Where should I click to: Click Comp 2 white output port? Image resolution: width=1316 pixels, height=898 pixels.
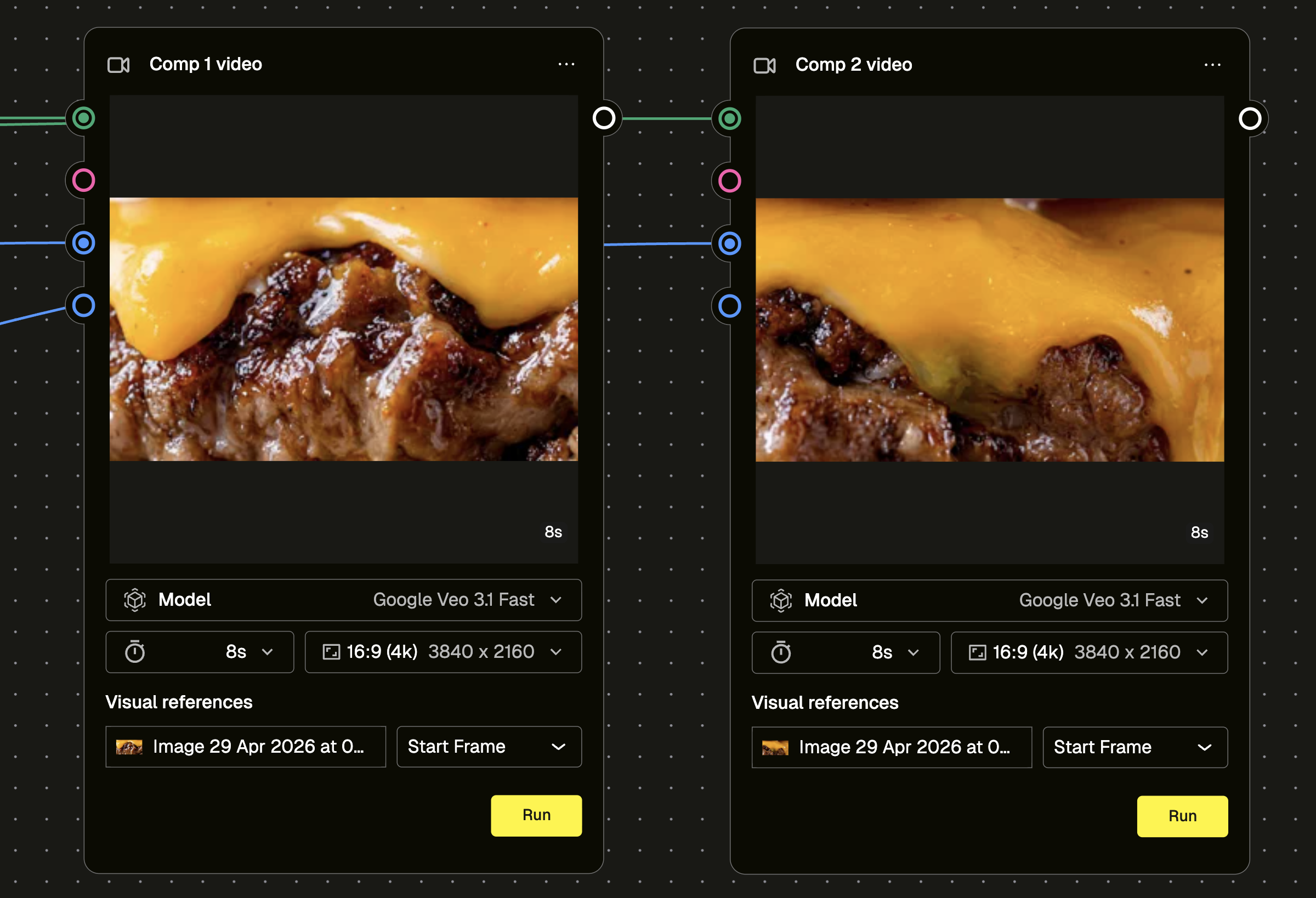coord(1250,118)
